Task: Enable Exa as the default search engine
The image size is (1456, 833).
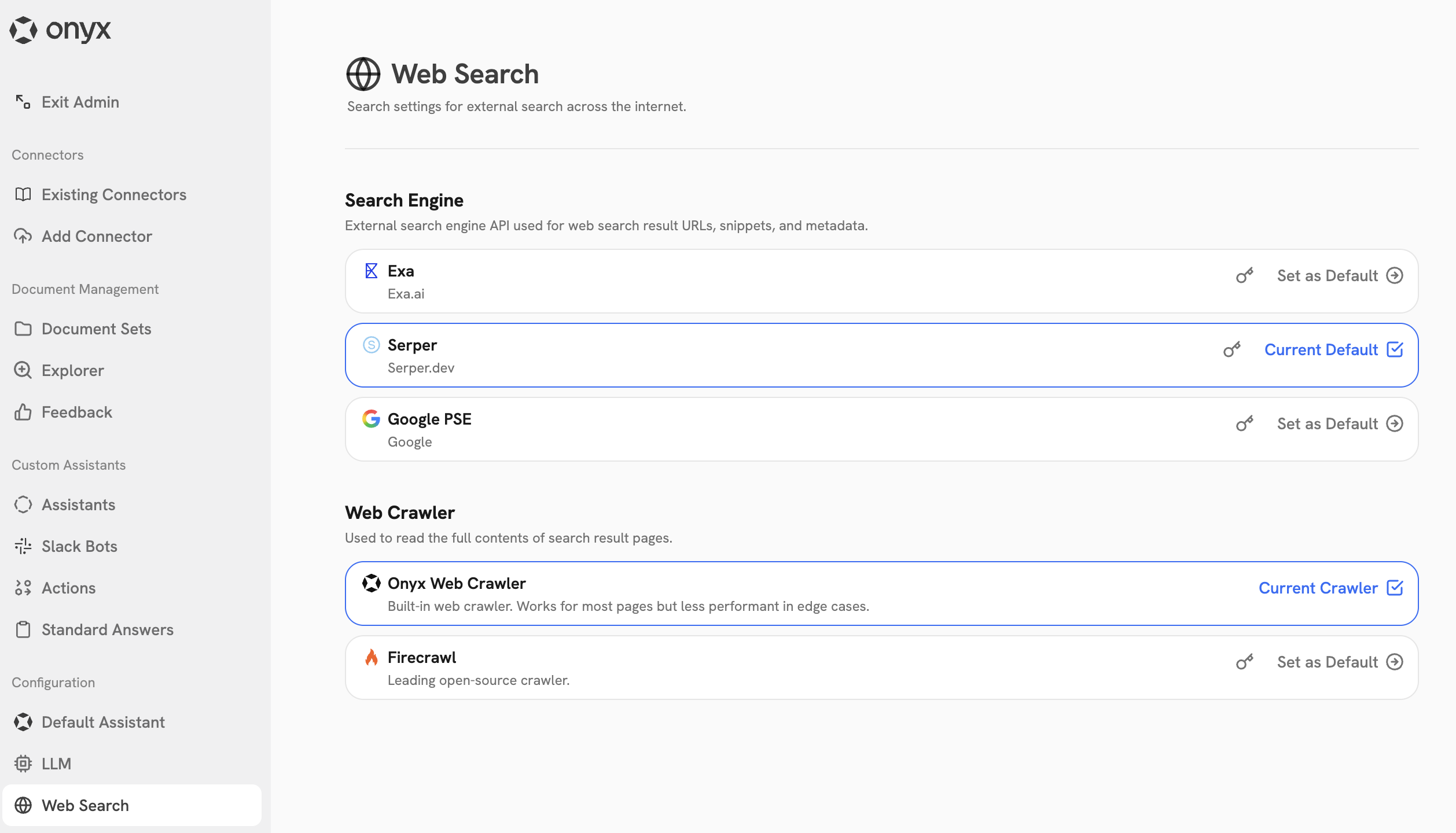Action: [1328, 275]
